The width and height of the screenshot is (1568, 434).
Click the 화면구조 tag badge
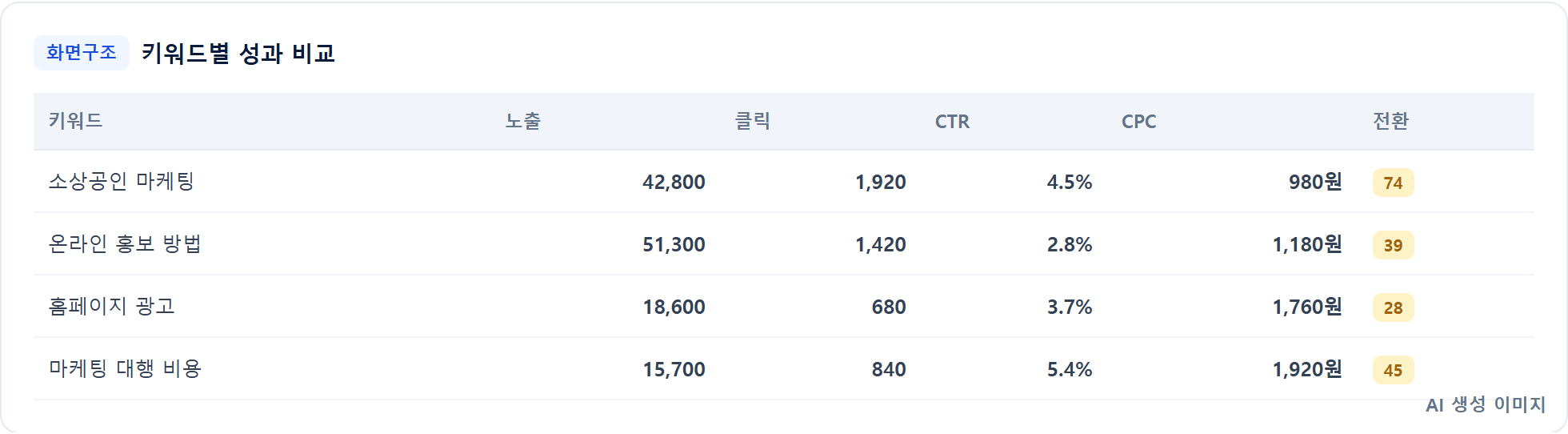81,53
